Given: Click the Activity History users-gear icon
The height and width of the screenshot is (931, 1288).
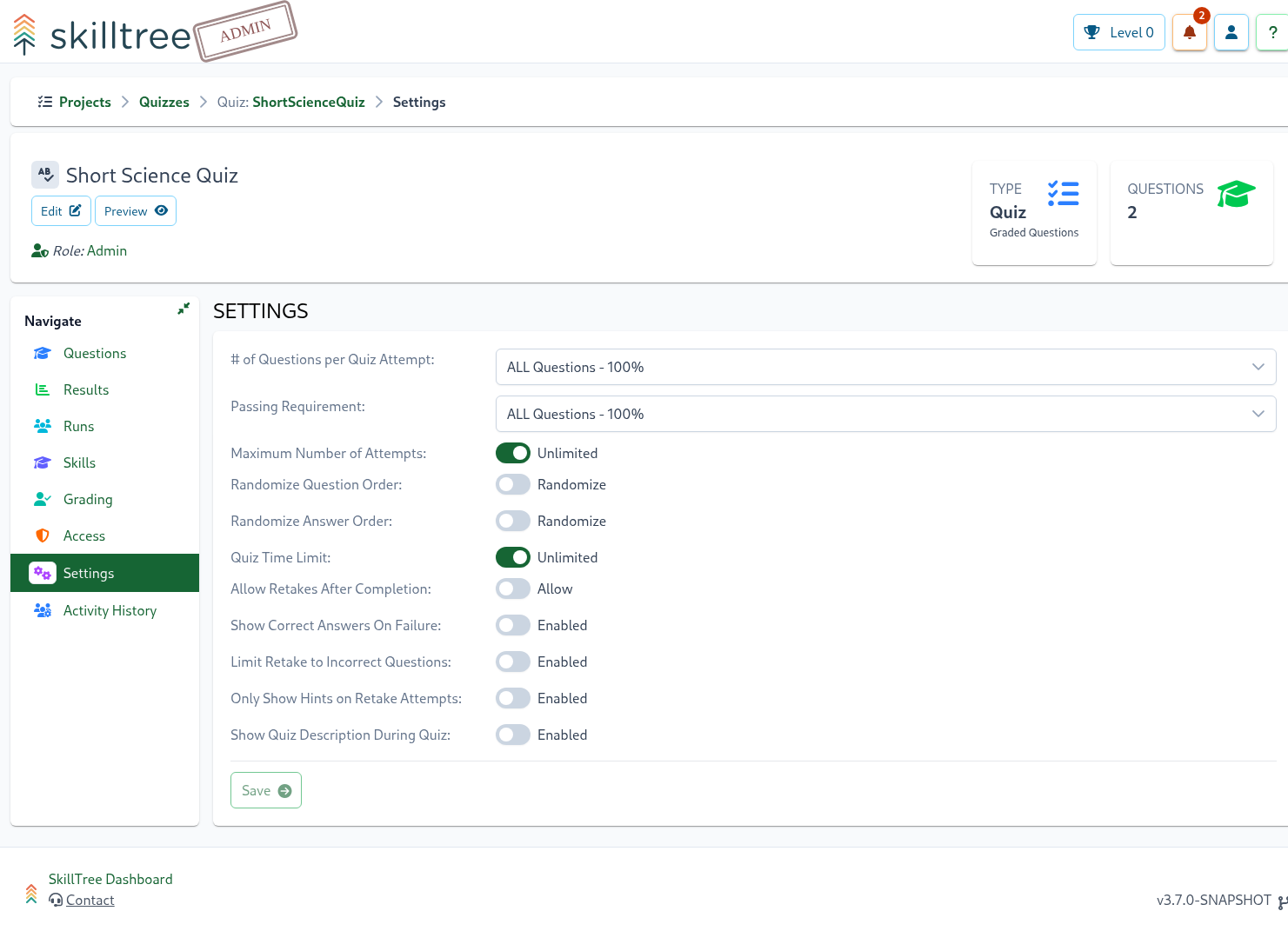Looking at the screenshot, I should click(42, 610).
